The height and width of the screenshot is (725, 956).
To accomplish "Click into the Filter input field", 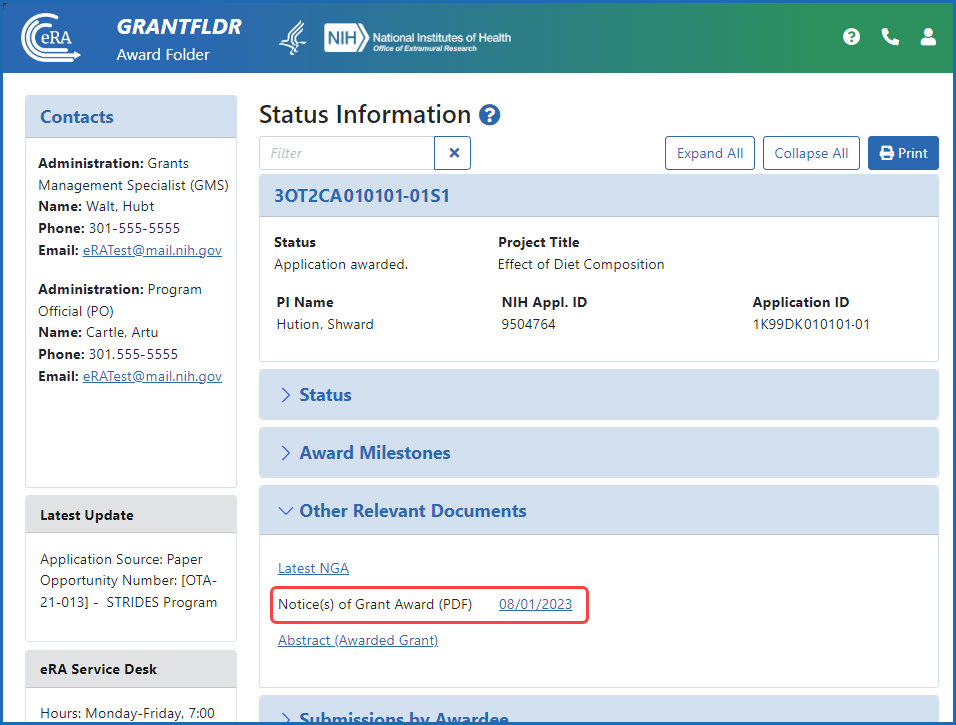I will pos(347,153).
